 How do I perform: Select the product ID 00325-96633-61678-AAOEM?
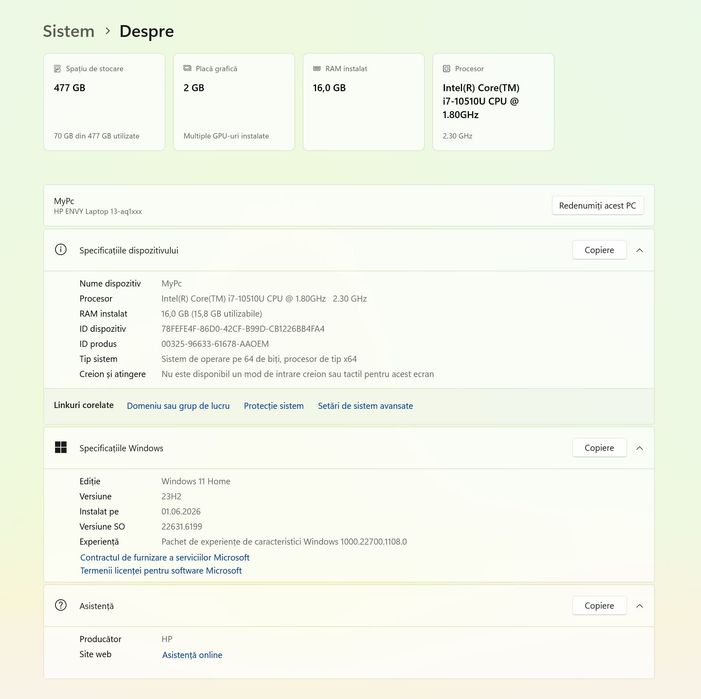coord(215,344)
